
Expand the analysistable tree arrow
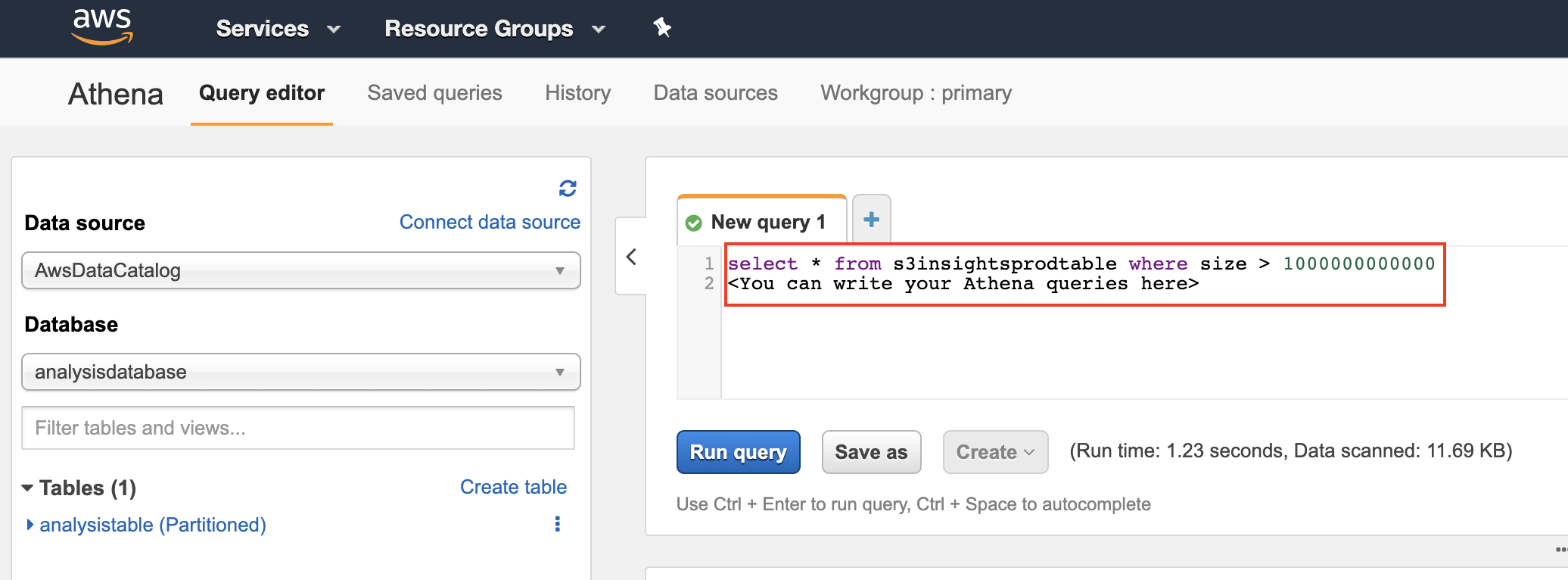click(30, 525)
